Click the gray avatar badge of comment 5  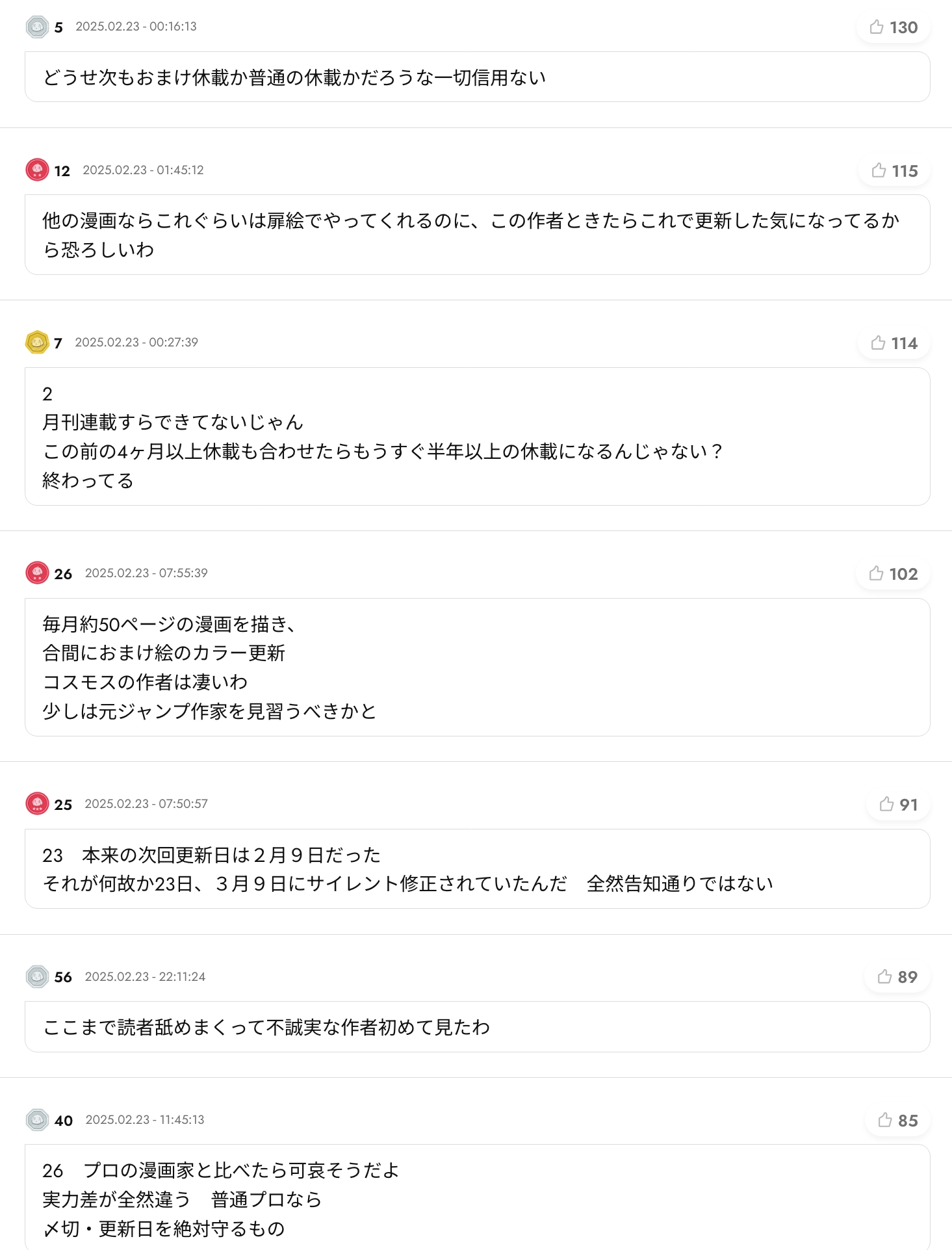click(37, 27)
